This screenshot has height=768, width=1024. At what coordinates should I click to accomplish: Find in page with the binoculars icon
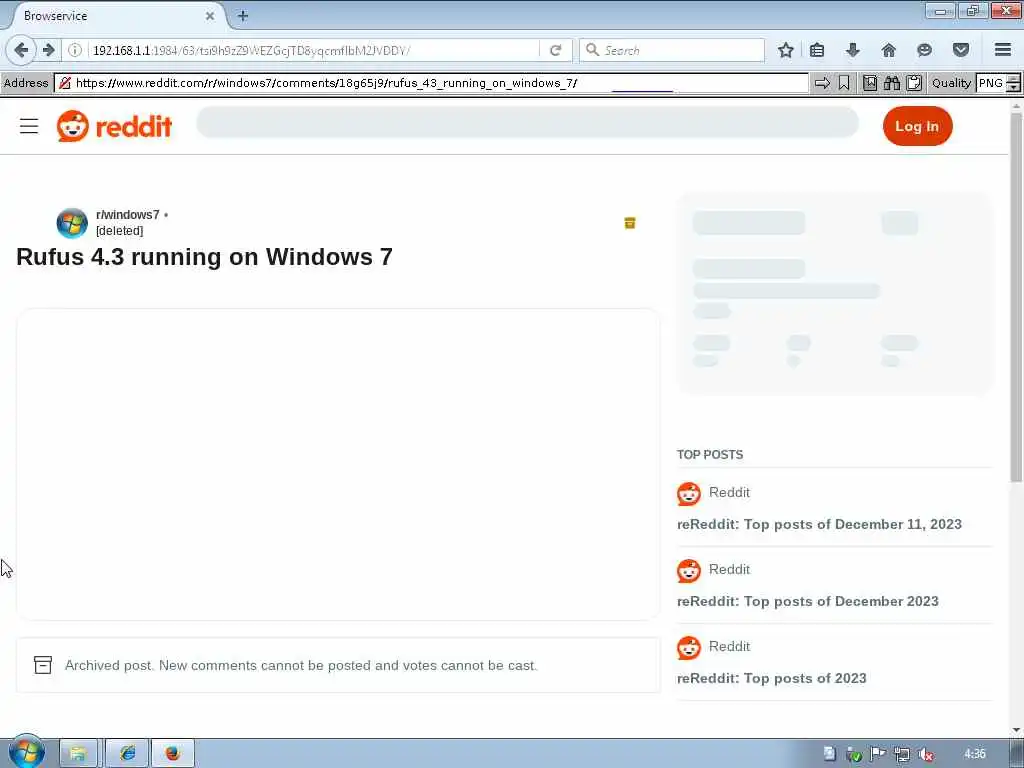point(892,83)
